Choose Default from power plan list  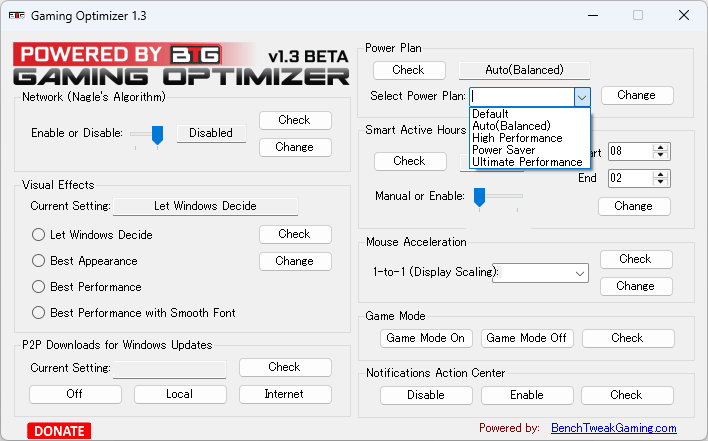coord(530,114)
